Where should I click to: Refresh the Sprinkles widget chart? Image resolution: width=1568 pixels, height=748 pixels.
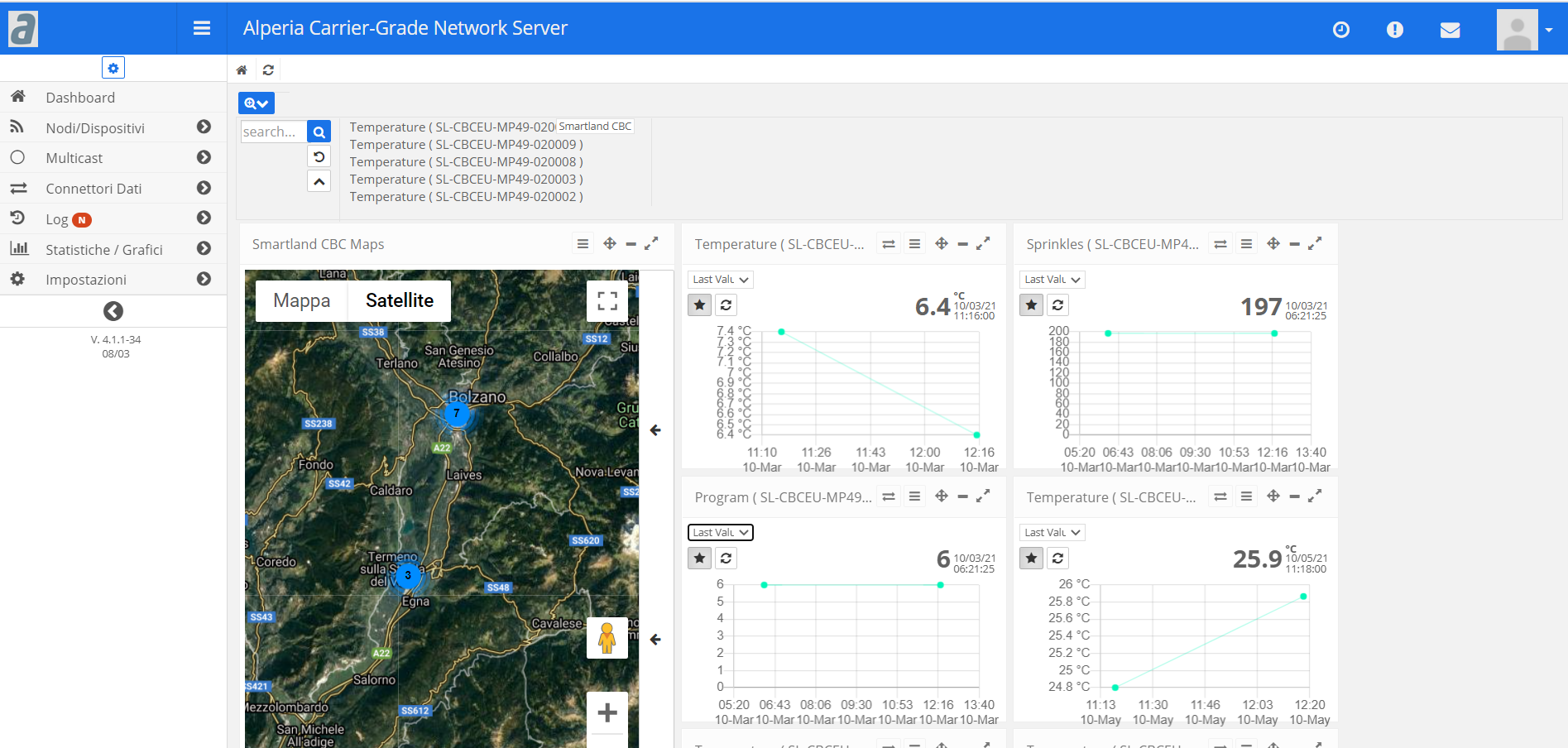[1057, 304]
